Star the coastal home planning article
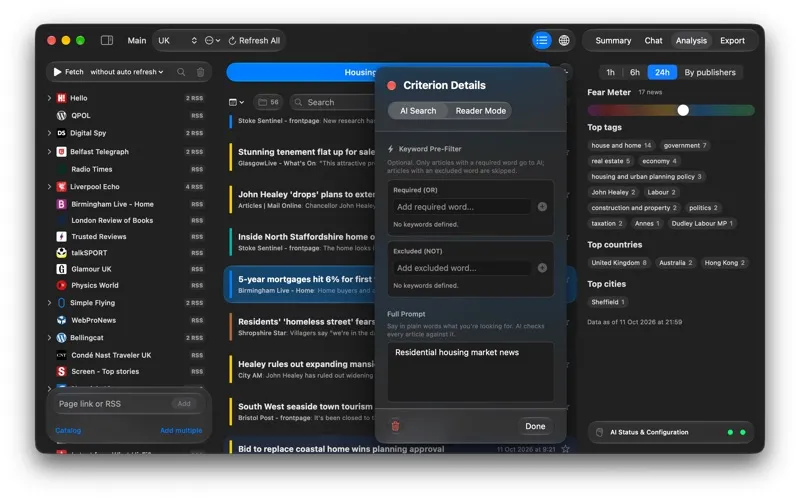 coord(565,449)
